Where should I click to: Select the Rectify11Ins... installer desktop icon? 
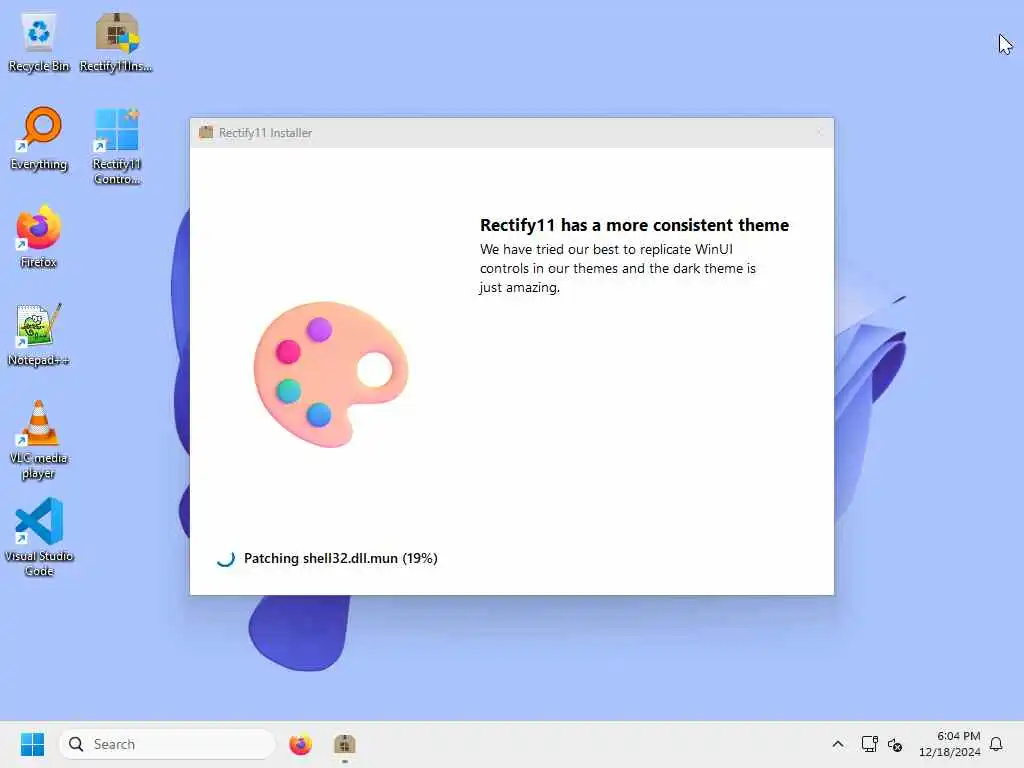[x=116, y=42]
